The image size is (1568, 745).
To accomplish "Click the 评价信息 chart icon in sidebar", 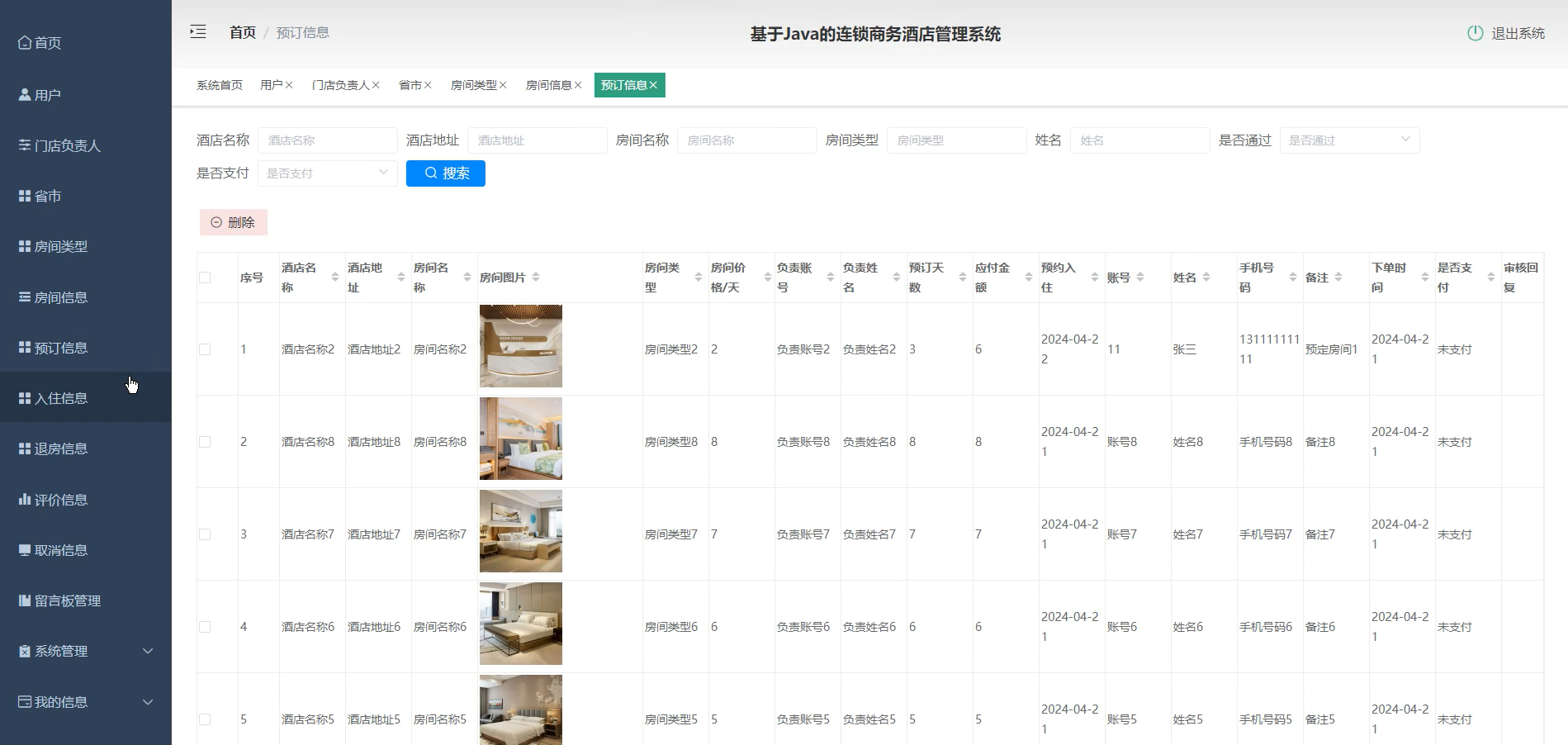I will click(25, 500).
